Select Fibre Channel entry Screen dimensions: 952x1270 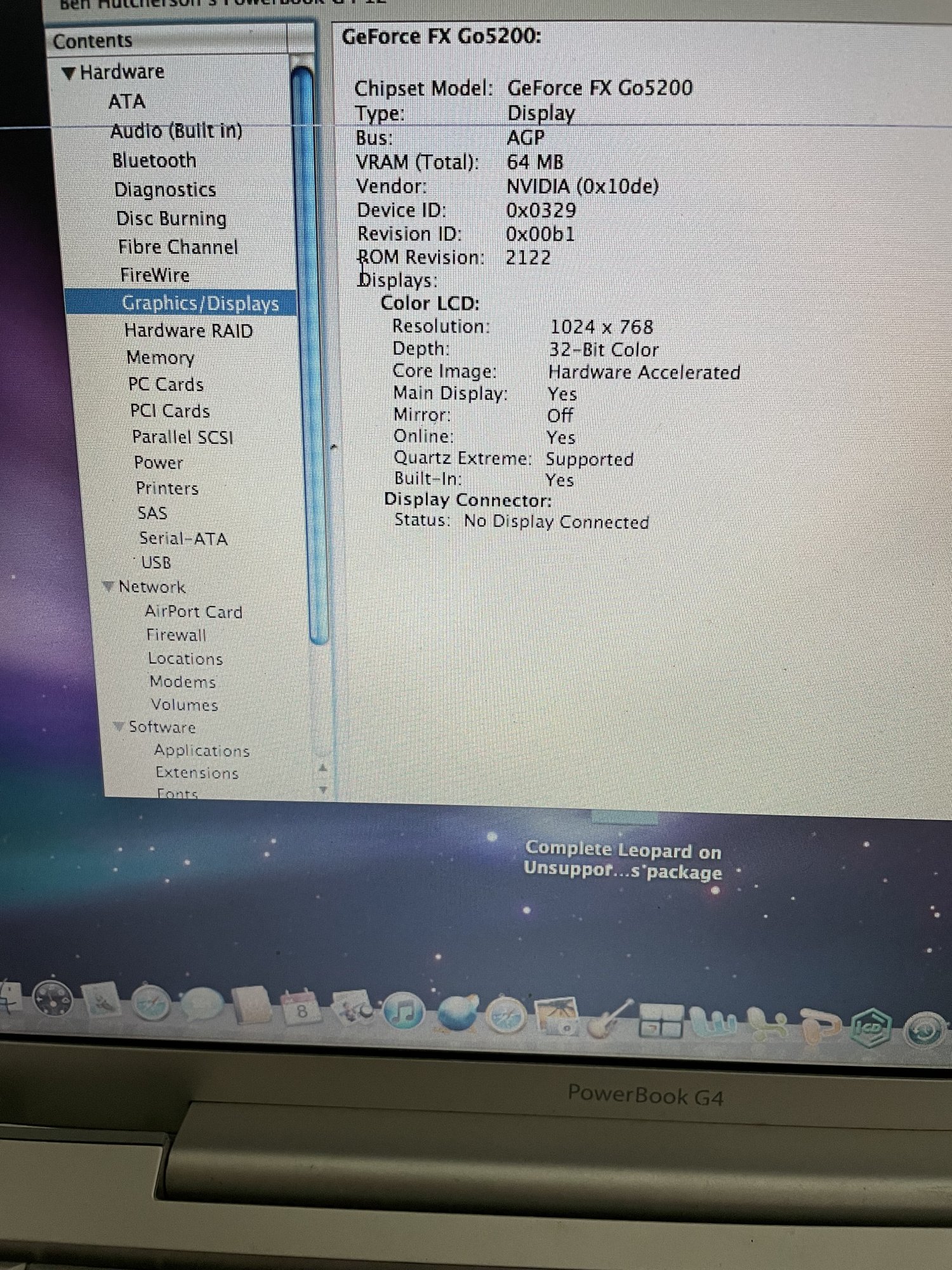(x=178, y=247)
